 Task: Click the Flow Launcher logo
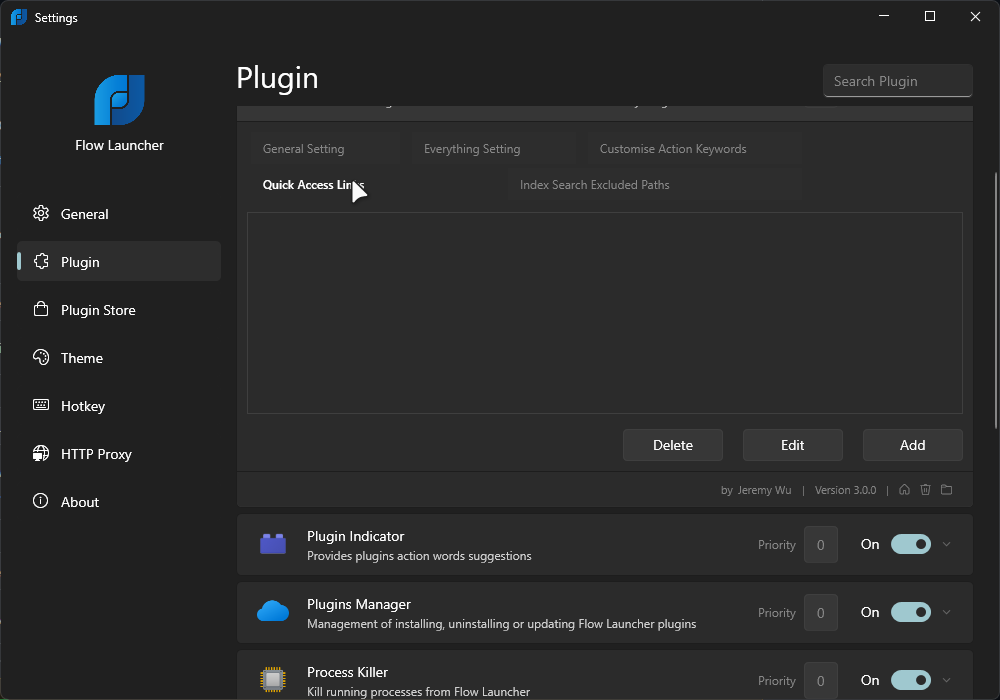point(119,100)
